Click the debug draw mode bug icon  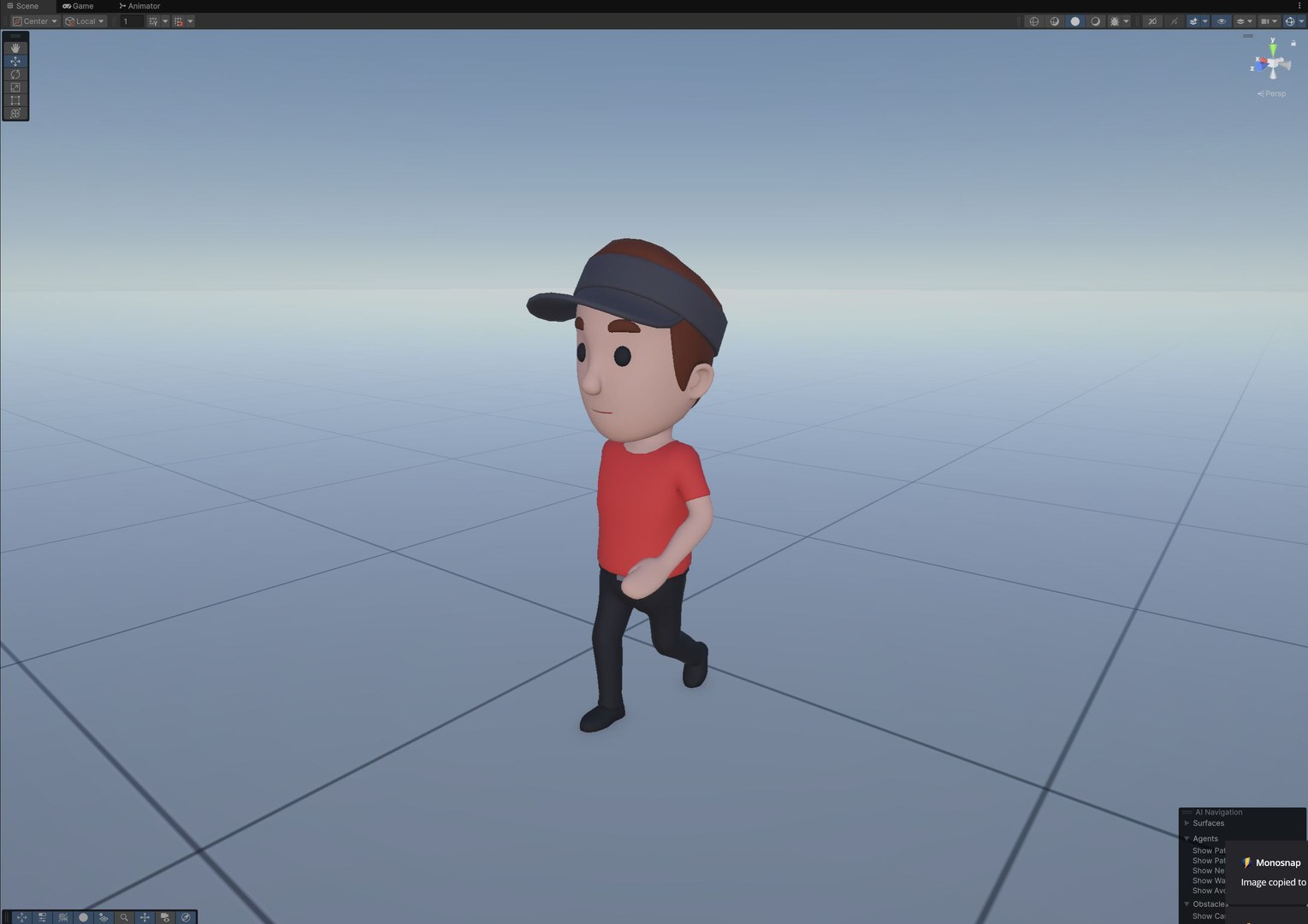pyautogui.click(x=1115, y=21)
